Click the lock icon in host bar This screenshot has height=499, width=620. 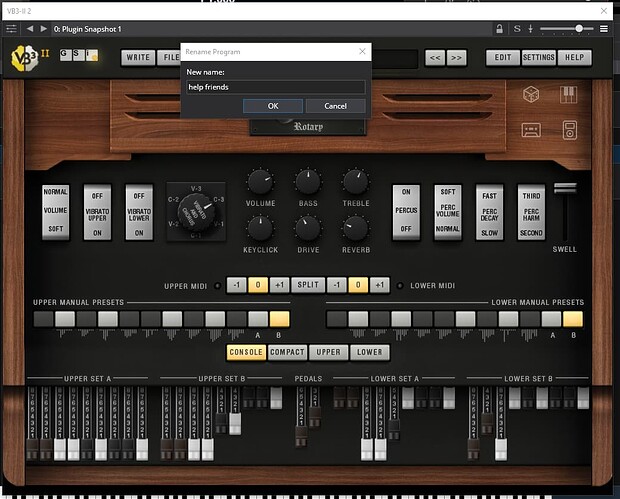click(x=499, y=29)
